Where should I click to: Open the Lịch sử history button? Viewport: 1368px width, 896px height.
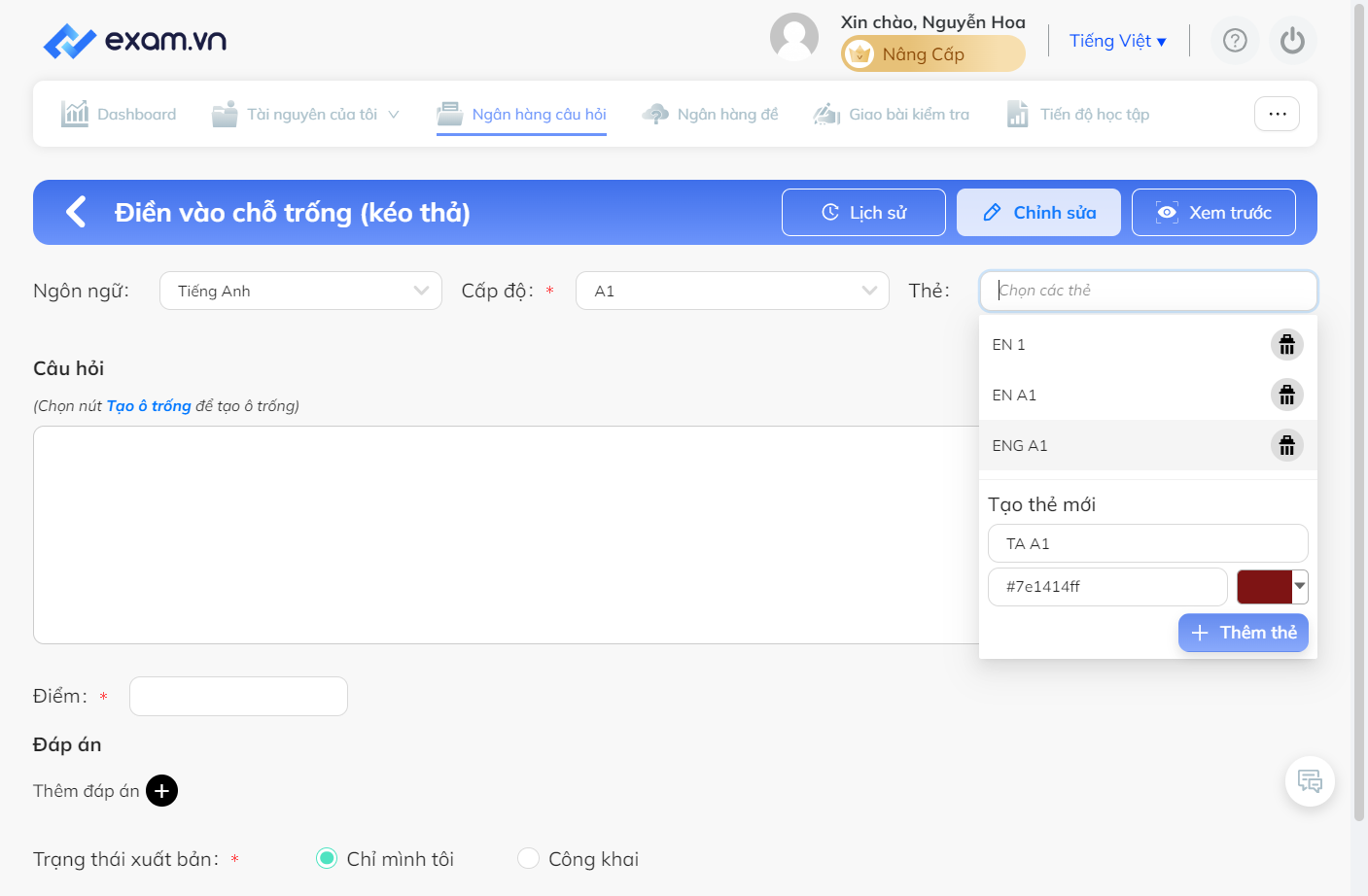[x=863, y=212]
